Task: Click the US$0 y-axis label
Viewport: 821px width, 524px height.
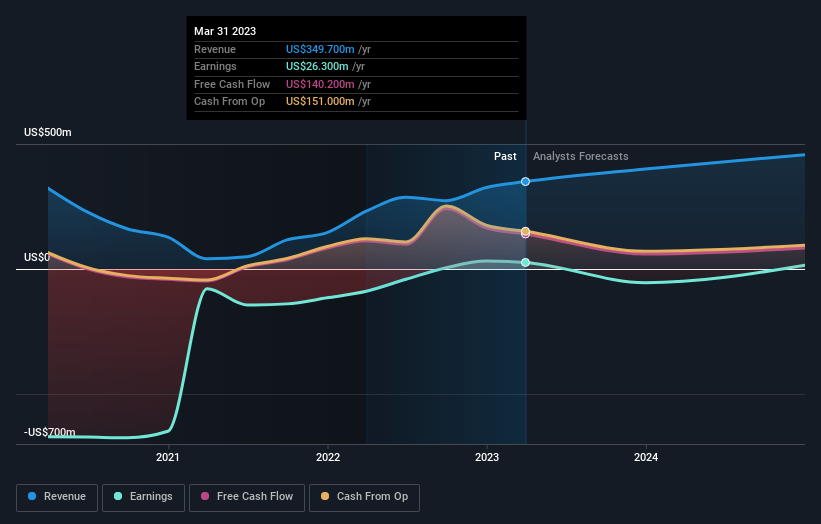Action: coord(37,257)
